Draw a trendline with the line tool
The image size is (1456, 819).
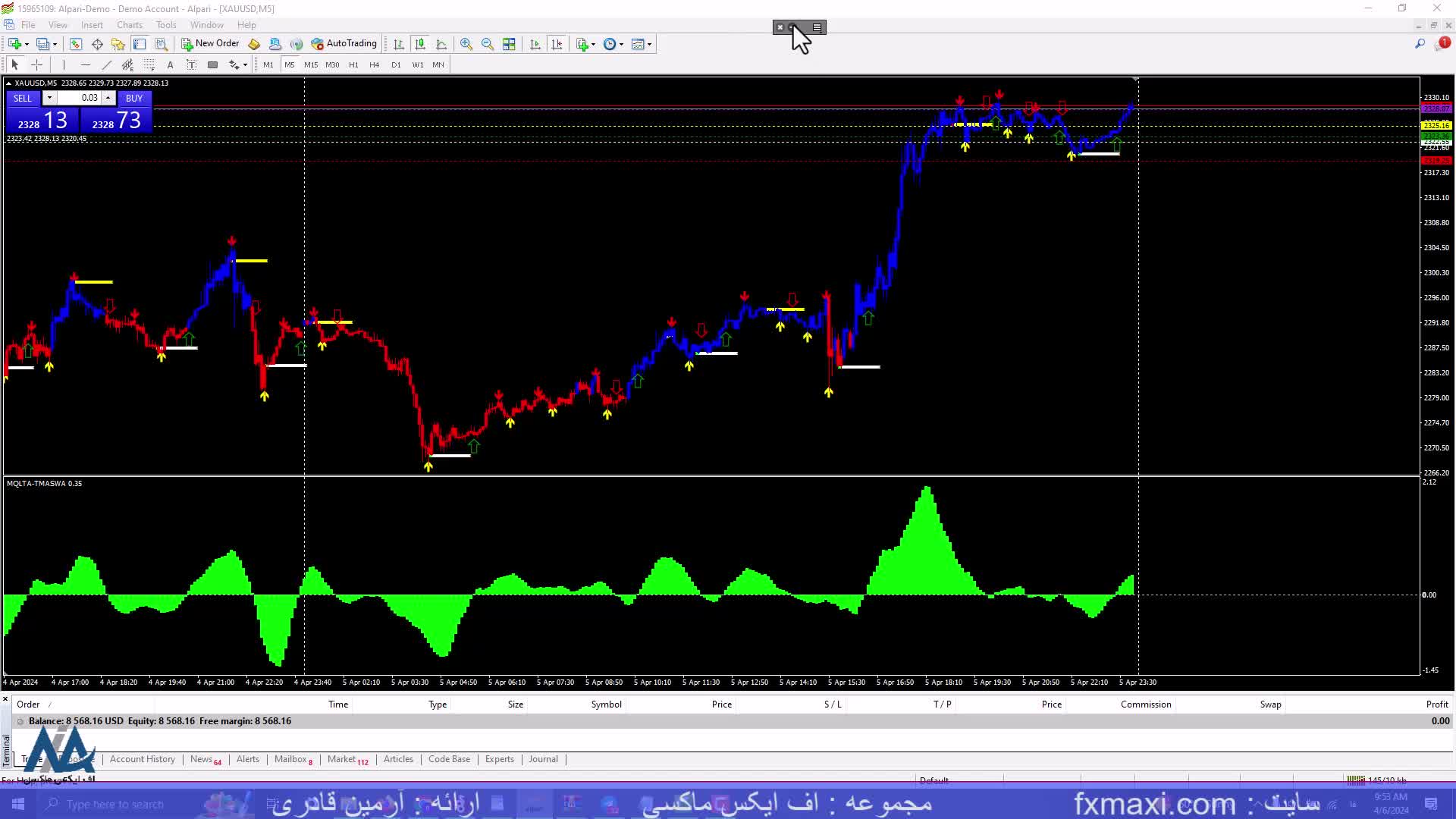click(107, 64)
